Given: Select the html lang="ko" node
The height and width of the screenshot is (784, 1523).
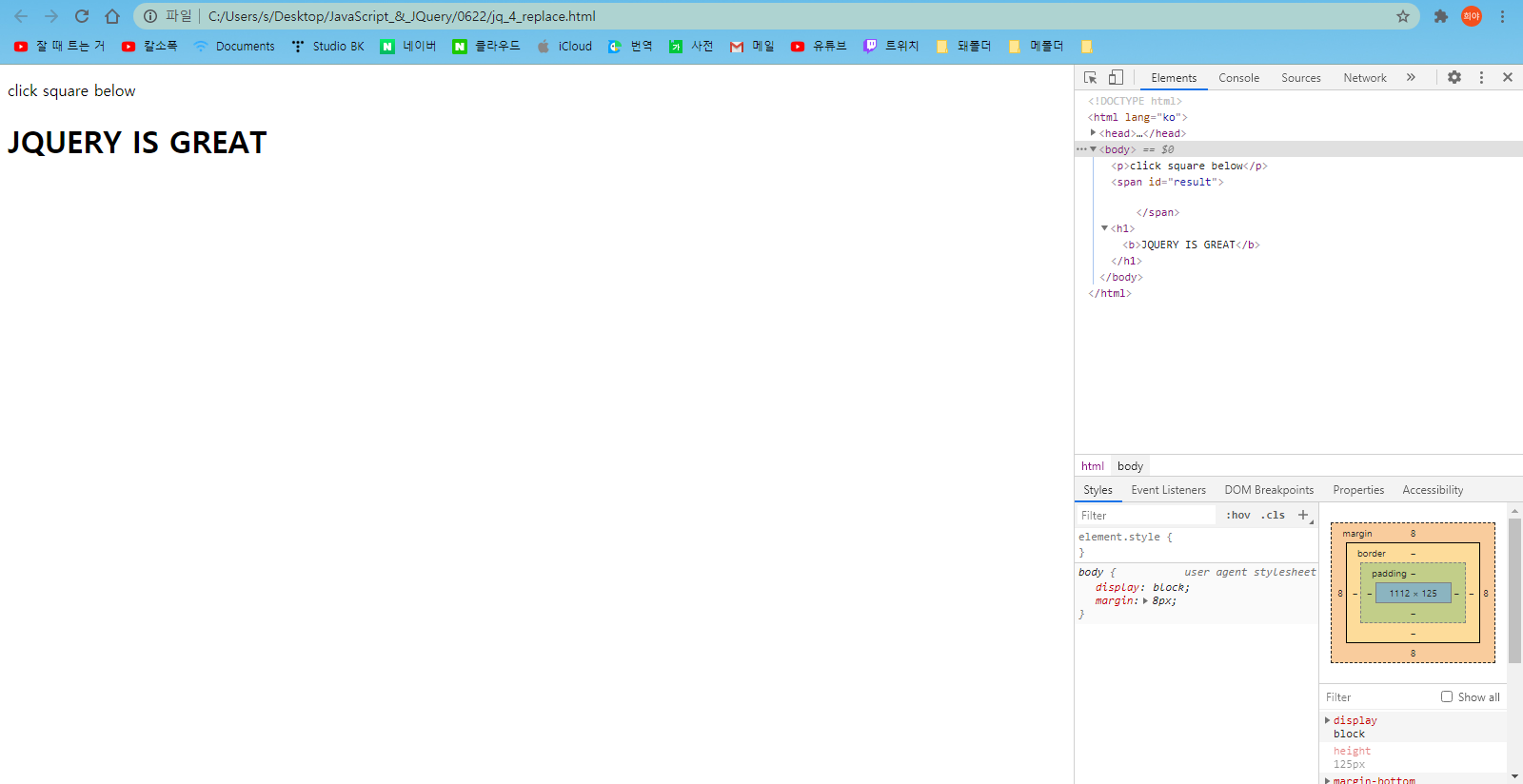Looking at the screenshot, I should click(1137, 117).
